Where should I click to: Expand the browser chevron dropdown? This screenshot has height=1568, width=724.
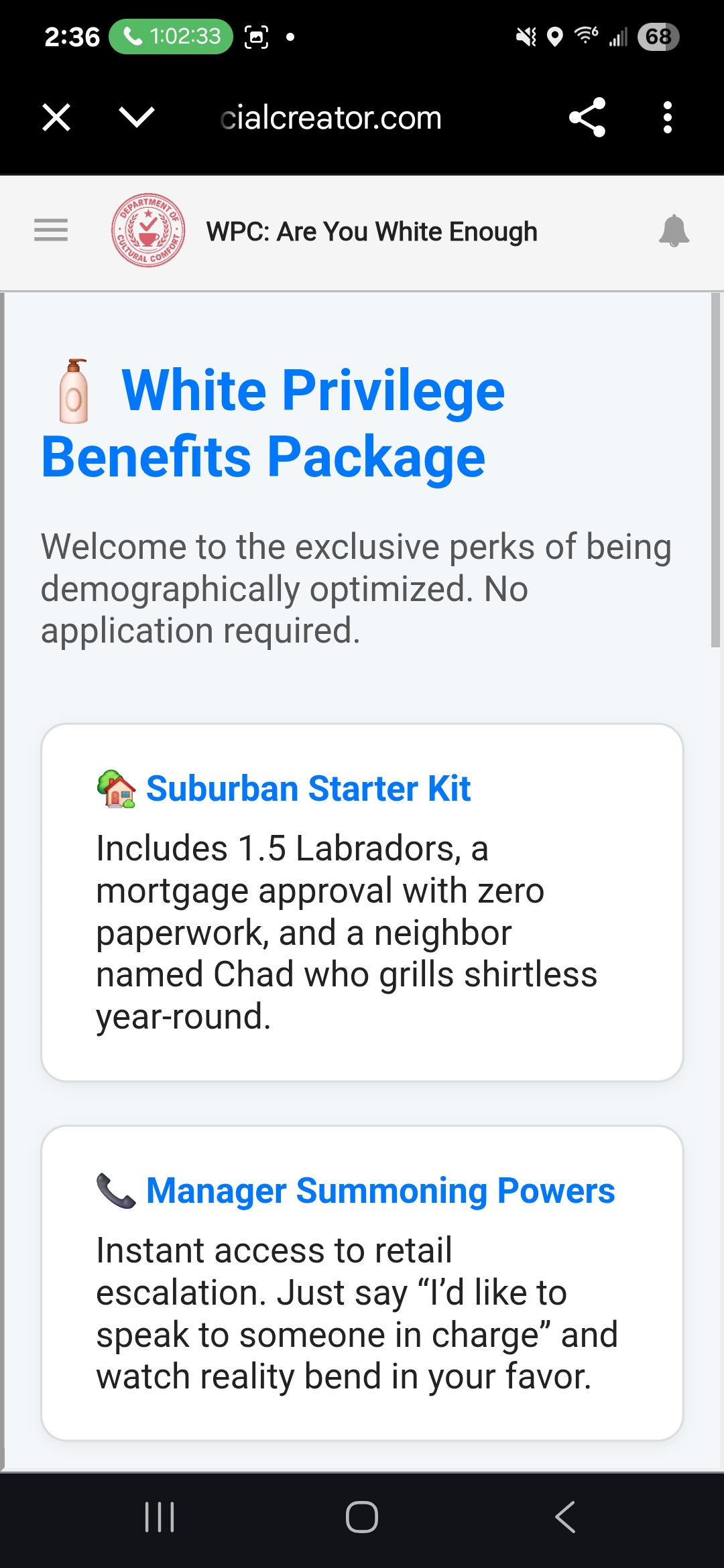pos(137,117)
